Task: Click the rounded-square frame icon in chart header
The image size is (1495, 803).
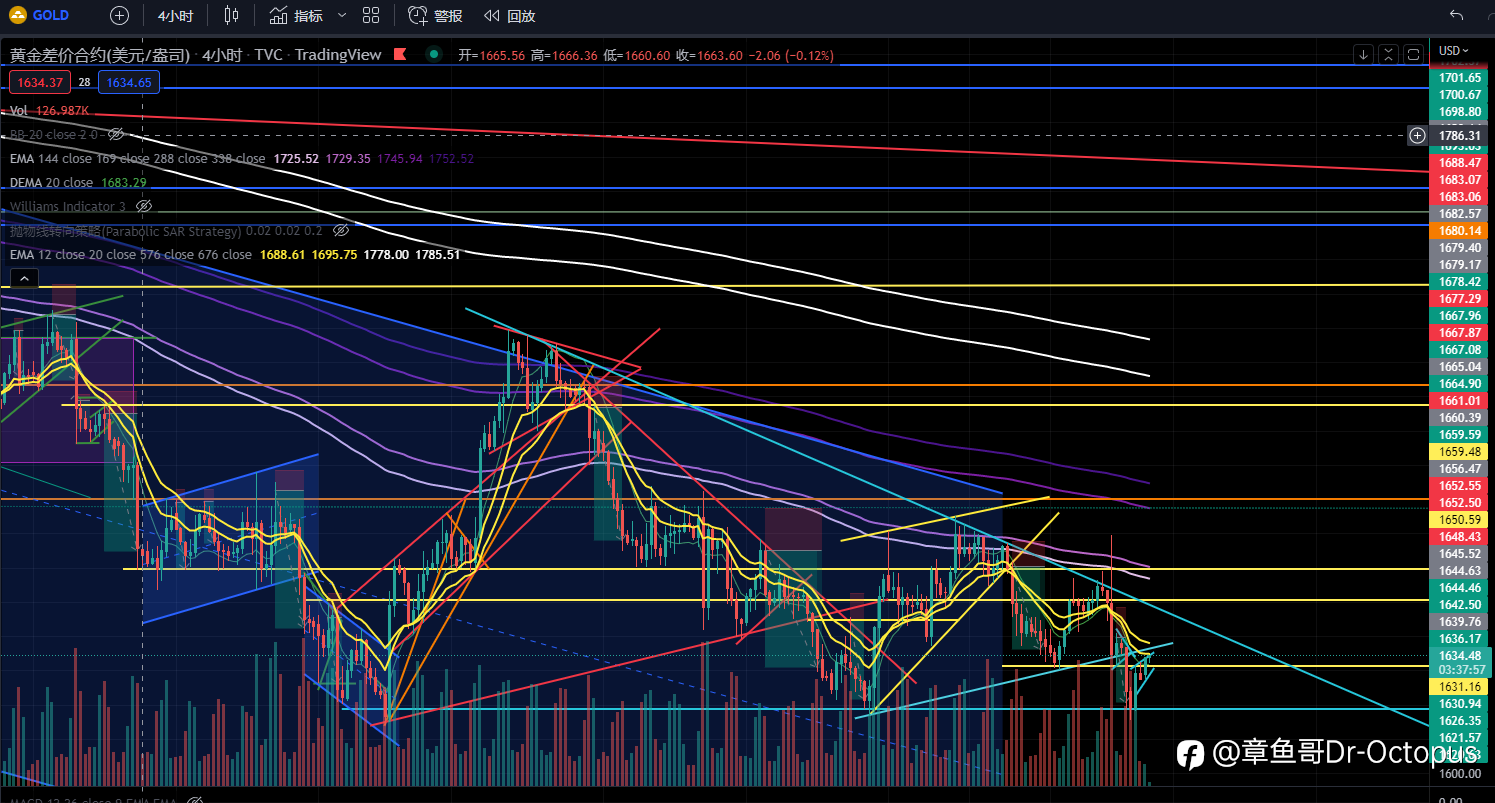Action: point(1413,54)
